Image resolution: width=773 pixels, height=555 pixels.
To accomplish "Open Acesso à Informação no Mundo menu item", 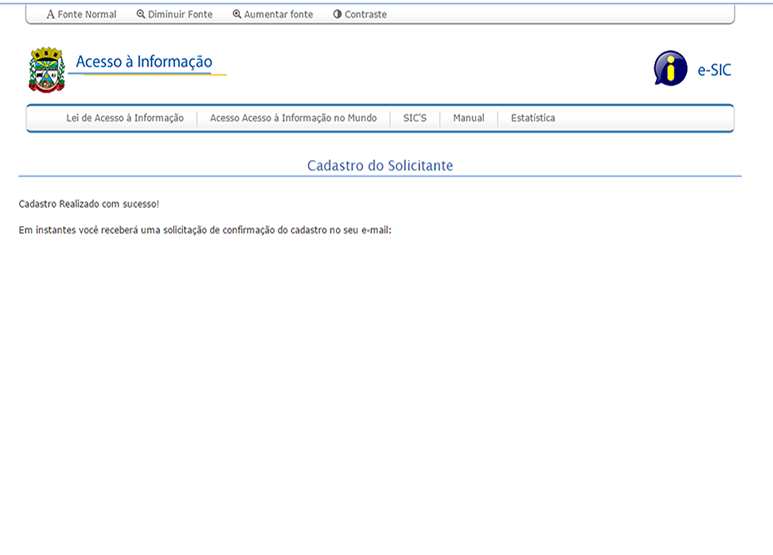I will pos(293,118).
